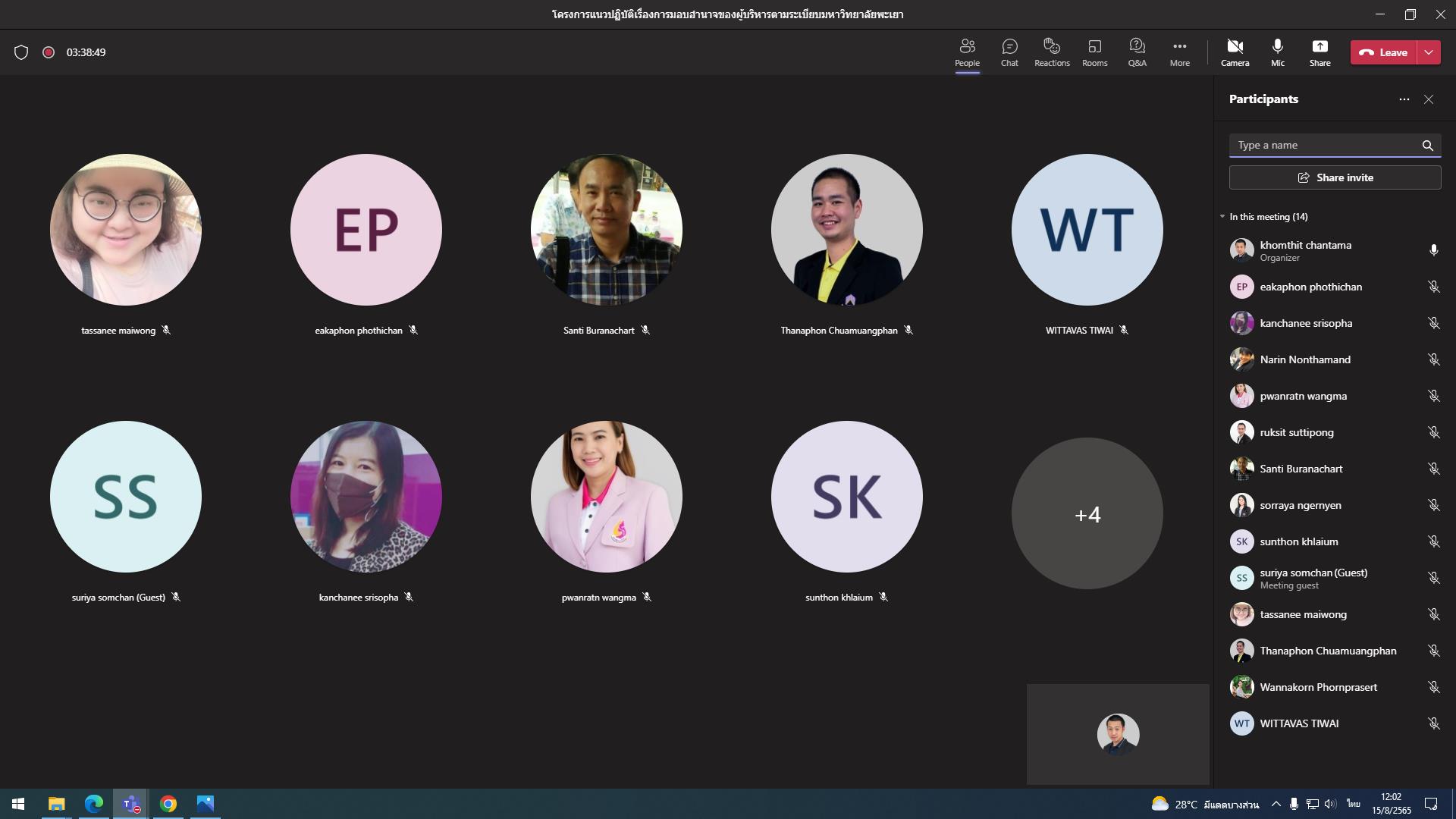Click muted mic beside ruksit suttipong
This screenshot has width=1456, height=819.
(1433, 432)
